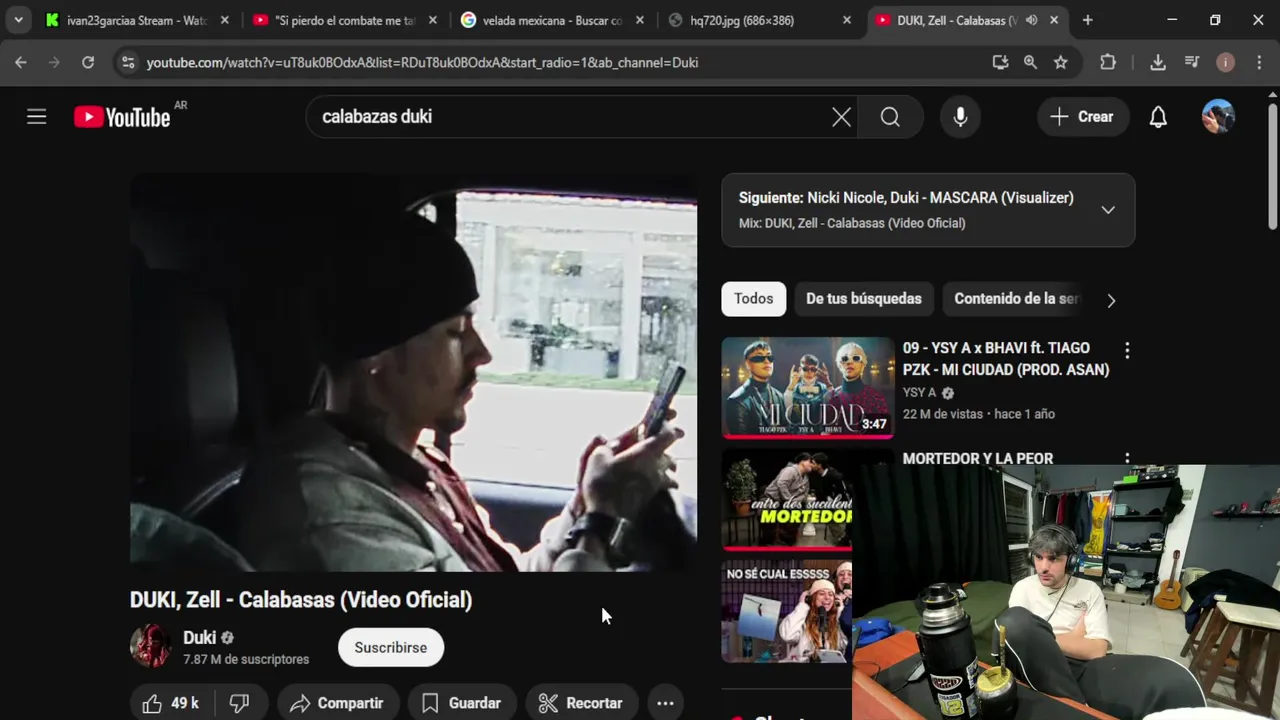Viewport: 1280px width, 720px height.
Task: Click the browser address bar URL
Action: point(422,62)
